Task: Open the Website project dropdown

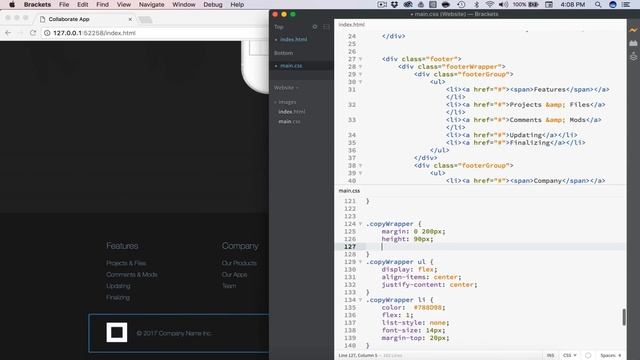Action: [286, 88]
